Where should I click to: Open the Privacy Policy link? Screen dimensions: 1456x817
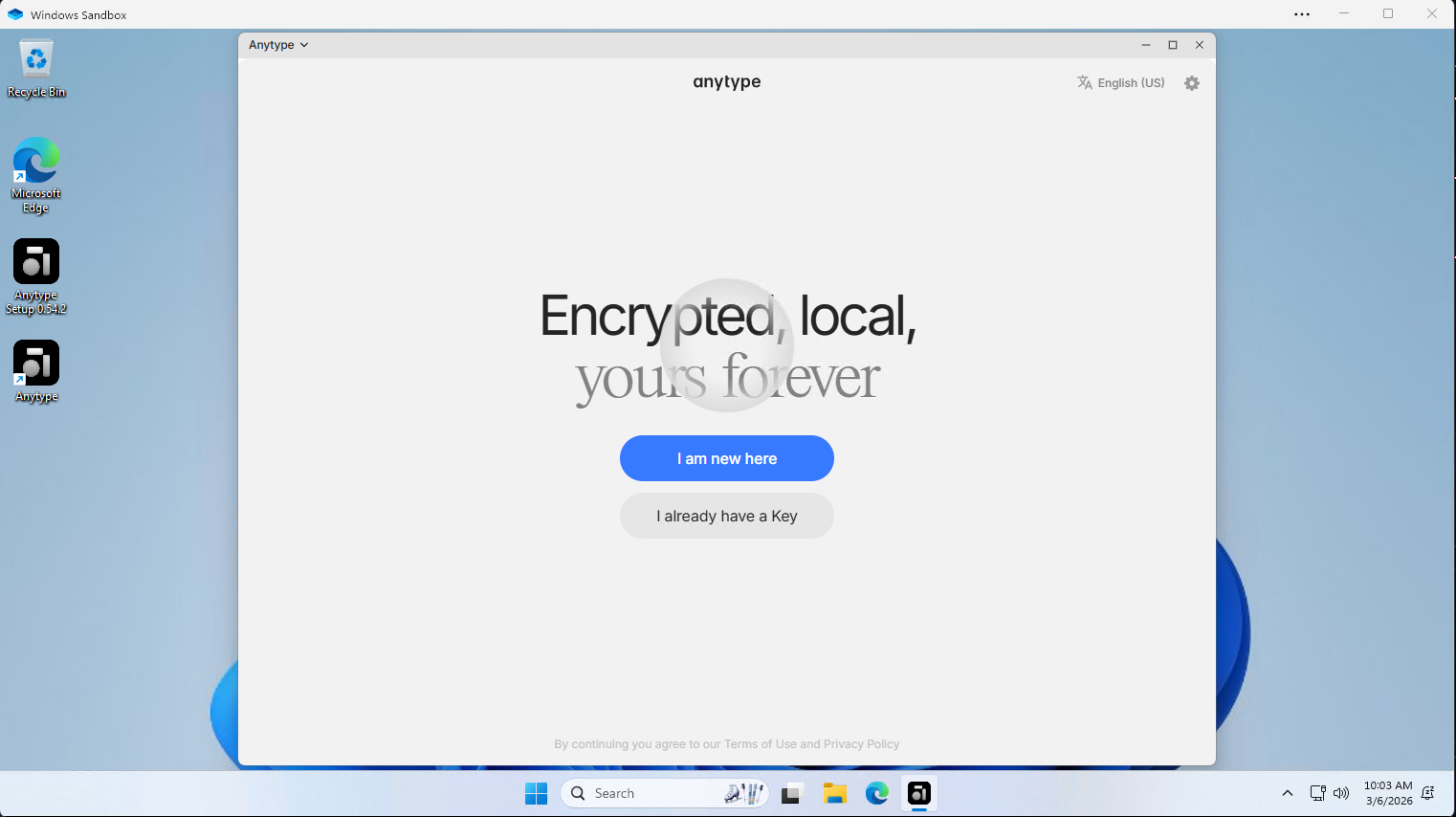(861, 744)
